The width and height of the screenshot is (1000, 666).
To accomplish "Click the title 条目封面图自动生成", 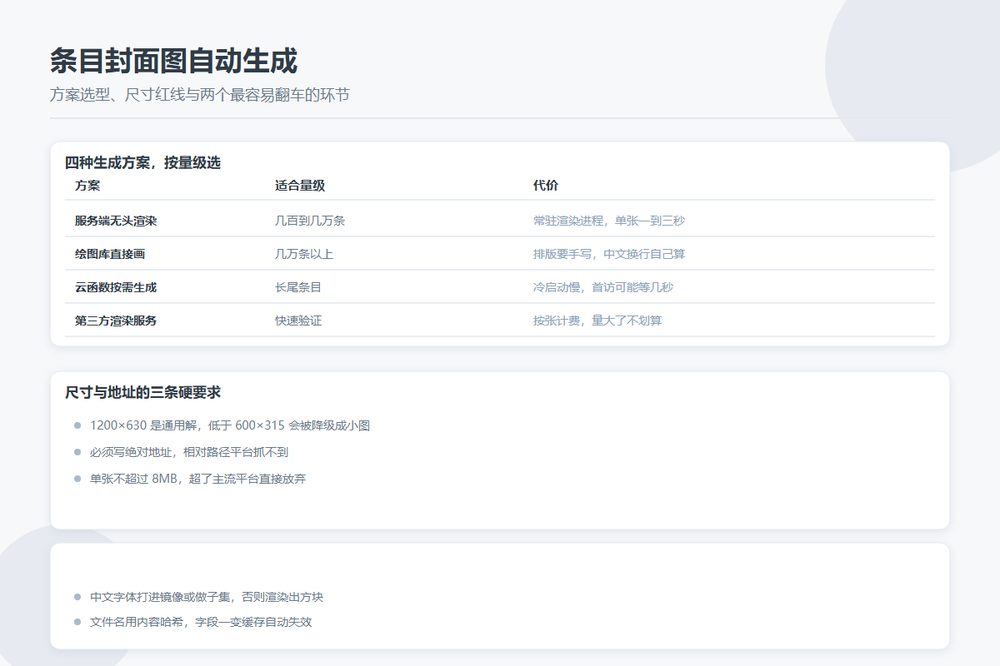I will click(173, 61).
